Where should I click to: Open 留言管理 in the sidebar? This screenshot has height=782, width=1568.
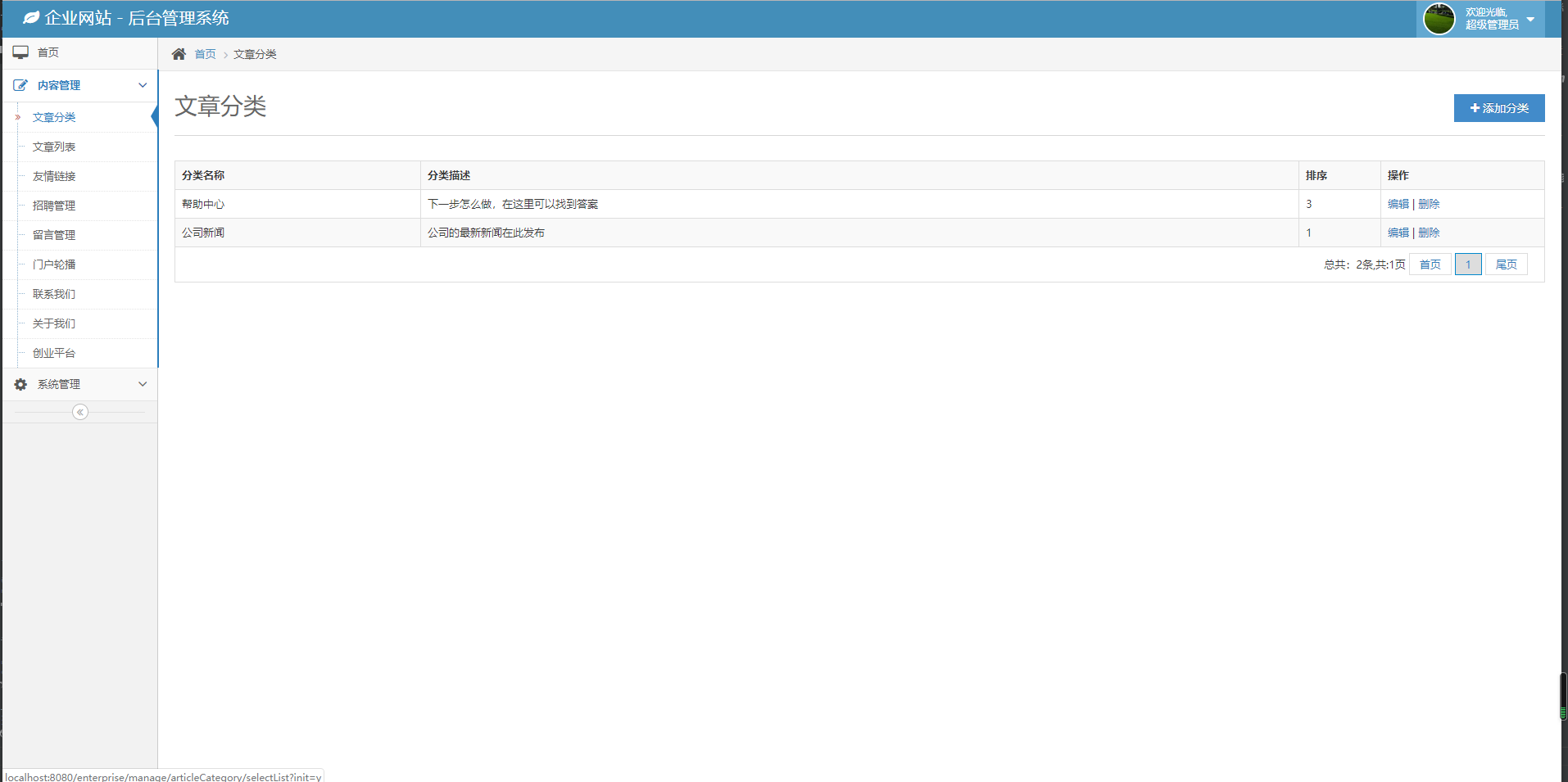(x=80, y=235)
